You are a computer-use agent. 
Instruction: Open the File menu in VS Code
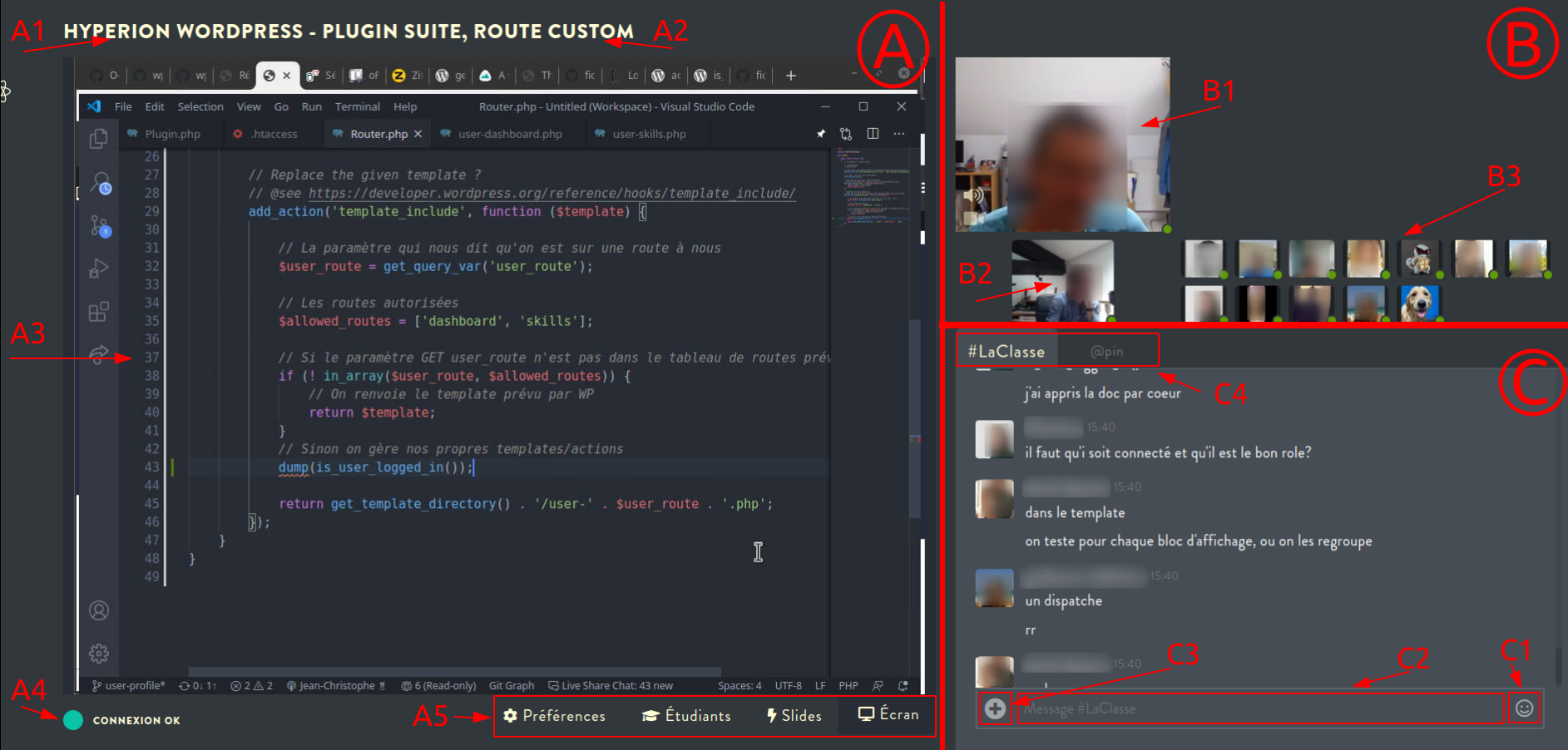pos(123,106)
